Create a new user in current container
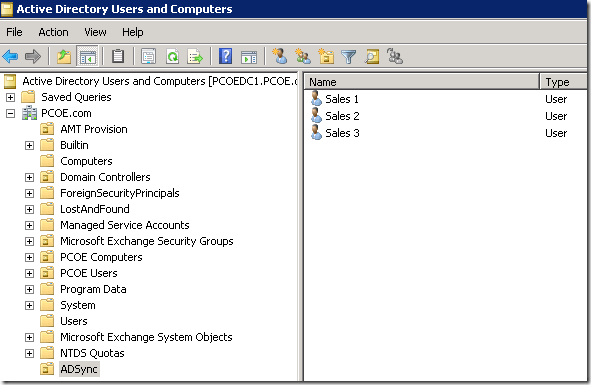591x385 pixels. (x=280, y=56)
